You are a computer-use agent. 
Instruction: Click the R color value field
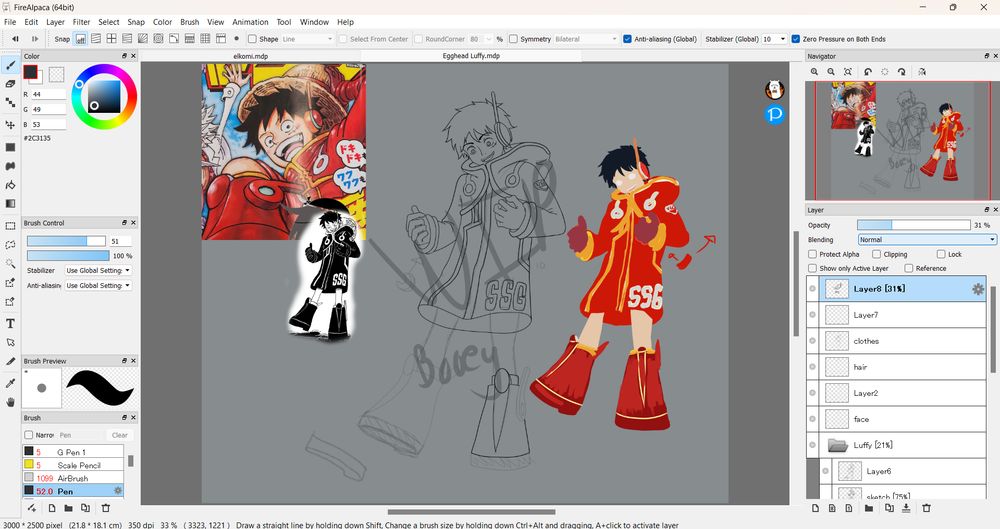(48, 94)
